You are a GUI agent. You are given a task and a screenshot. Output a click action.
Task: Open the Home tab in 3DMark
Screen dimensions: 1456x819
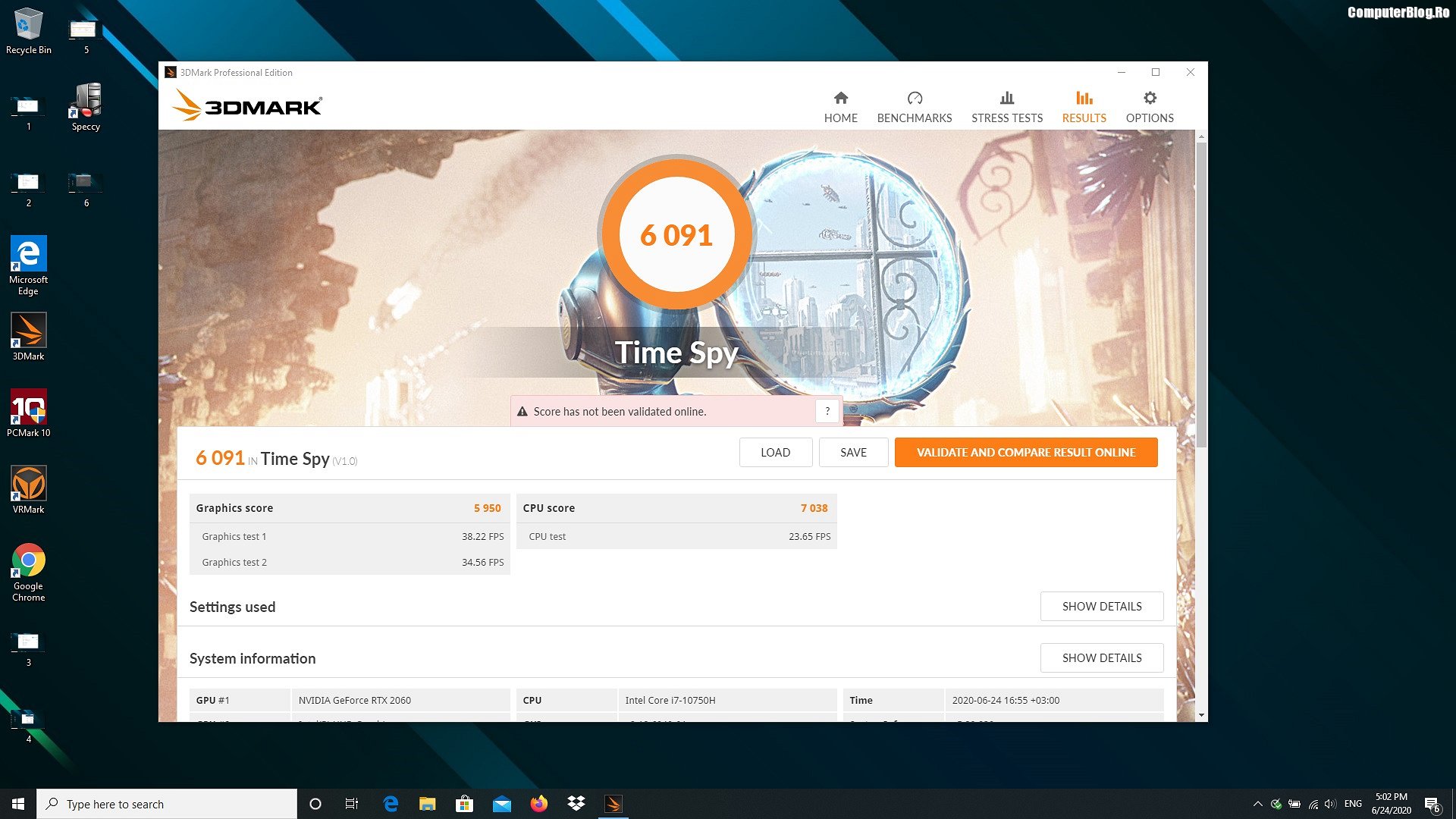point(840,107)
